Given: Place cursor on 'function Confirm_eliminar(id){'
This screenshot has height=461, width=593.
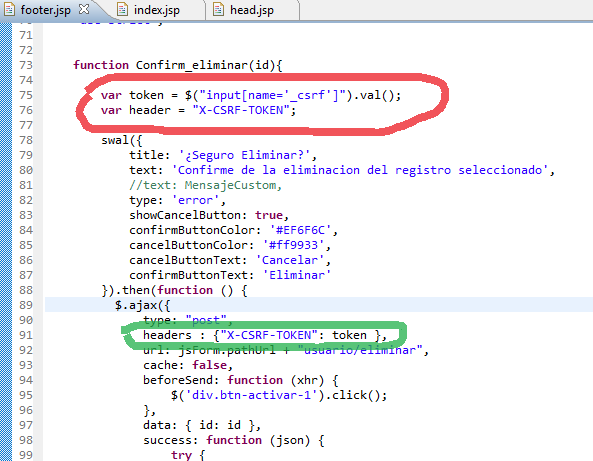Looking at the screenshot, I should point(178,65).
